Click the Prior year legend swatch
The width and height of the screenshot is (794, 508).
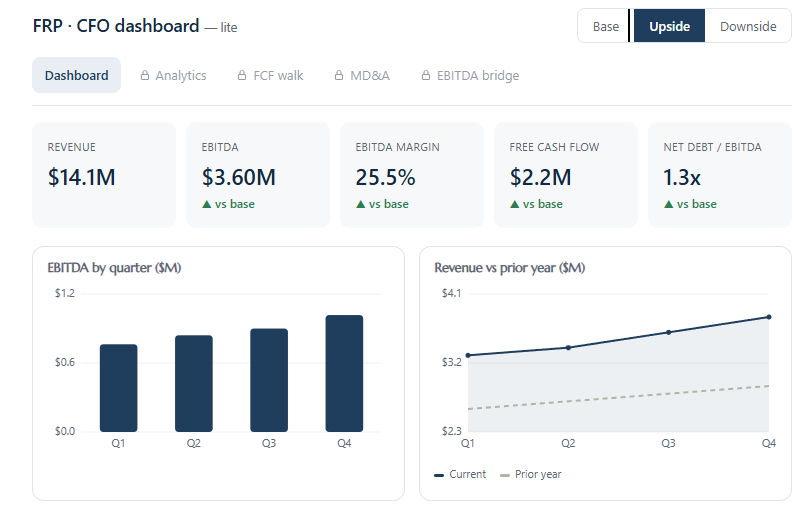click(x=504, y=475)
